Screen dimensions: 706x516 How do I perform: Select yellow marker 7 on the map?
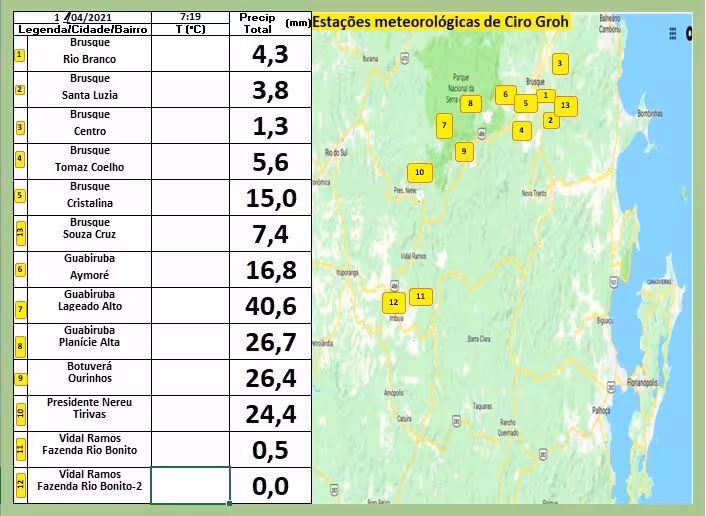(444, 125)
